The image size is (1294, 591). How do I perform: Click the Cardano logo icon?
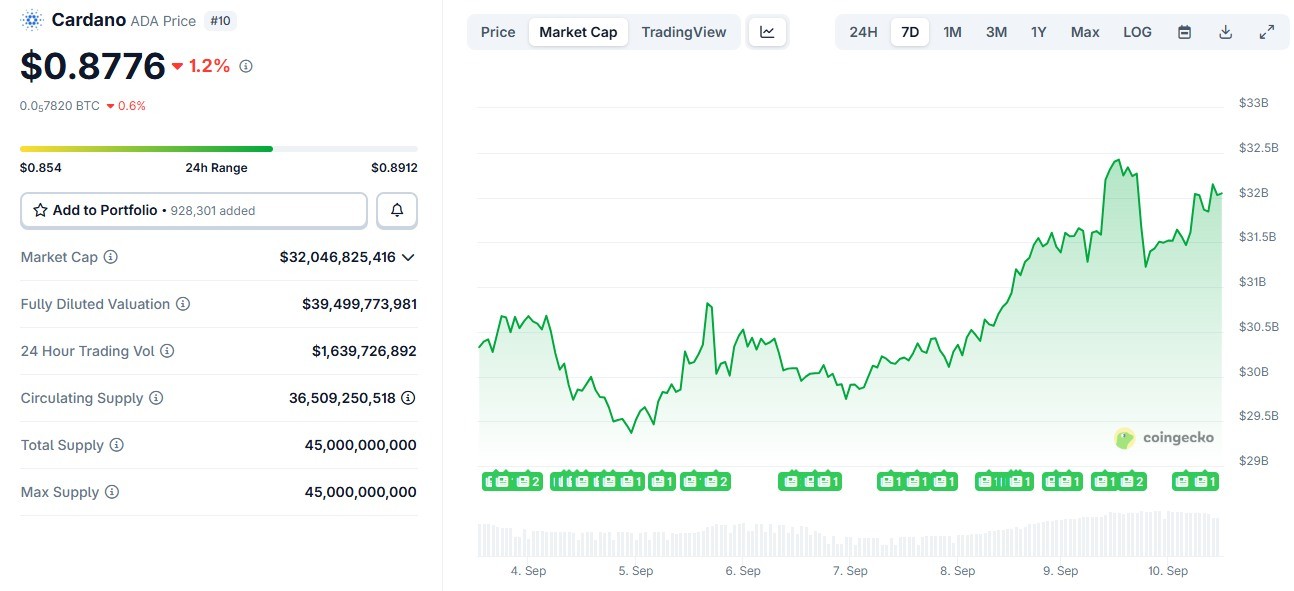[32, 20]
